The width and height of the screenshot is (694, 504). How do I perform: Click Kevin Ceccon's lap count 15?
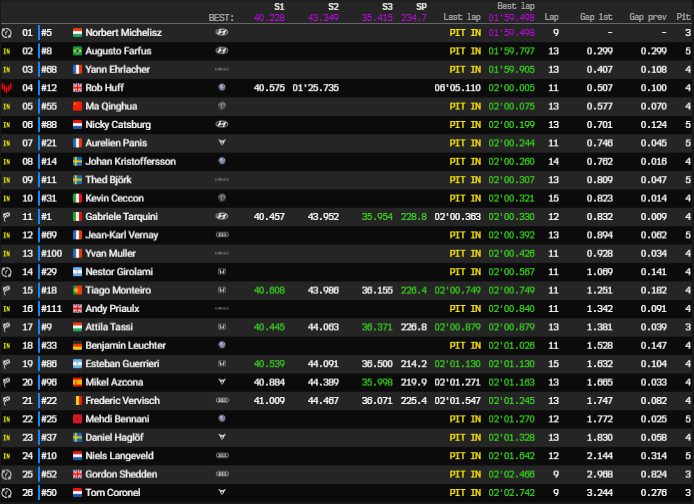click(553, 198)
